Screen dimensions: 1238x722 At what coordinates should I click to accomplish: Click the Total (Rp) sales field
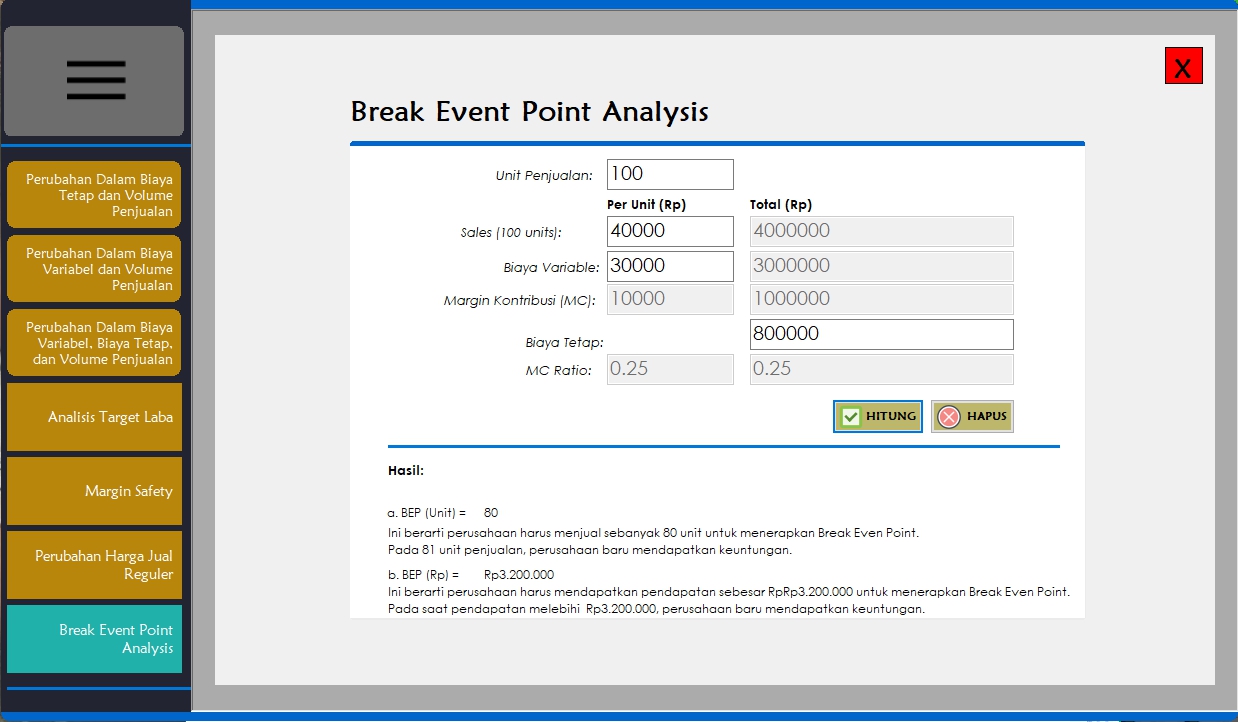[x=880, y=231]
